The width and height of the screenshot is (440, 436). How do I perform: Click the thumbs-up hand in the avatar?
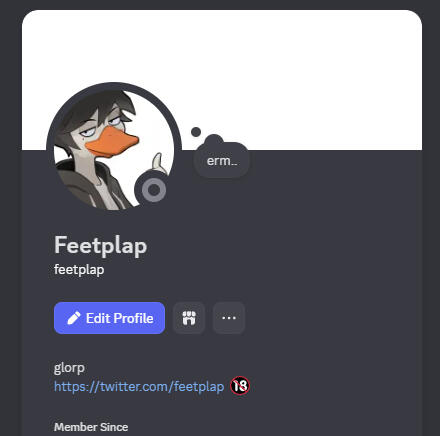159,163
